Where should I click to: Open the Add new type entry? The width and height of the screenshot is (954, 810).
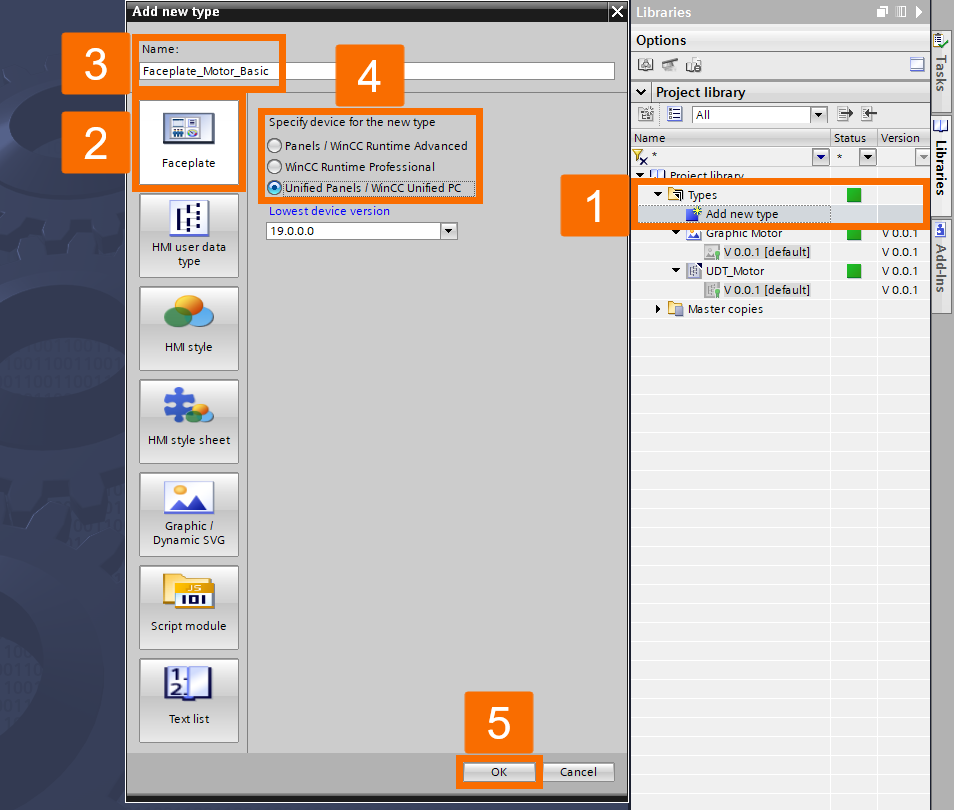click(x=745, y=212)
